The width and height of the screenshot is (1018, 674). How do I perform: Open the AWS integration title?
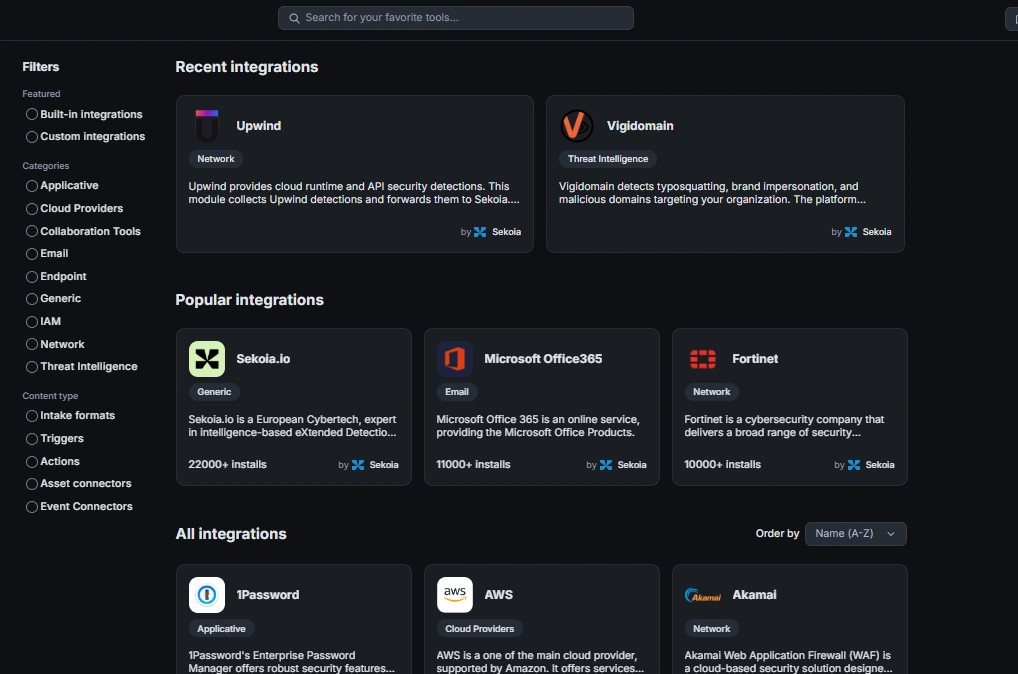498,595
